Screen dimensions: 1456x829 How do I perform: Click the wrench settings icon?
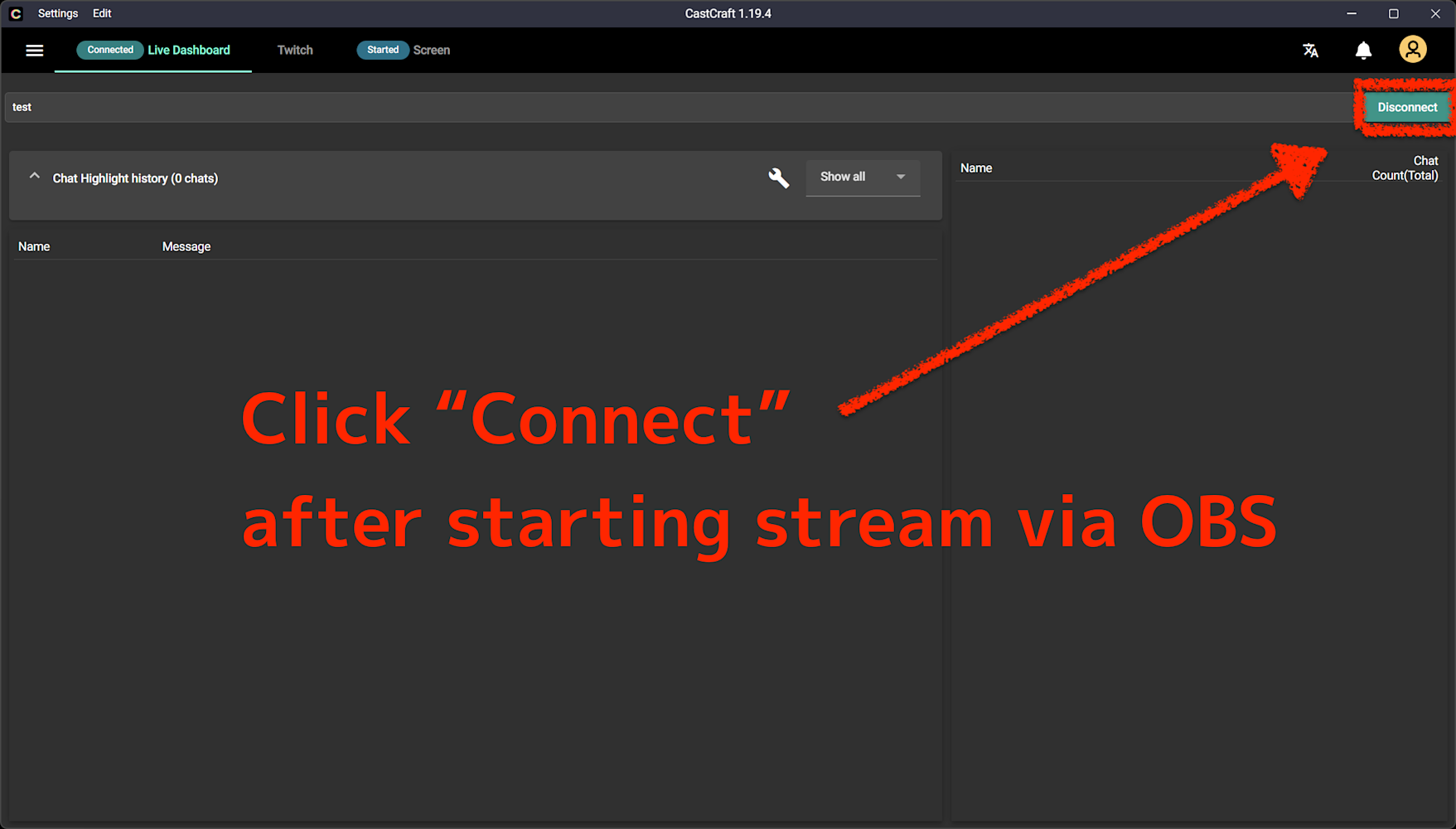778,177
